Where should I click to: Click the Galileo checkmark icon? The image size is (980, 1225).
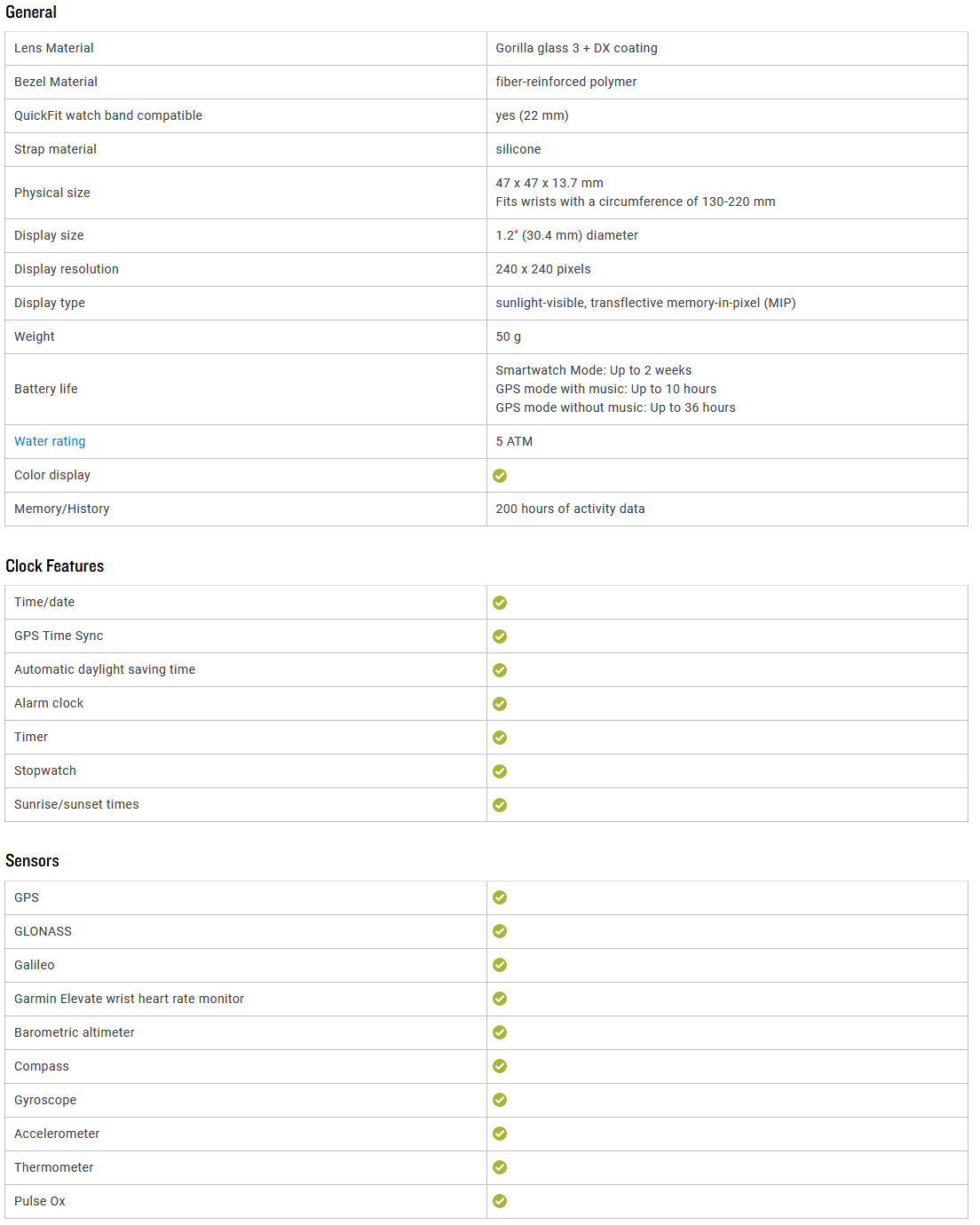(x=500, y=965)
